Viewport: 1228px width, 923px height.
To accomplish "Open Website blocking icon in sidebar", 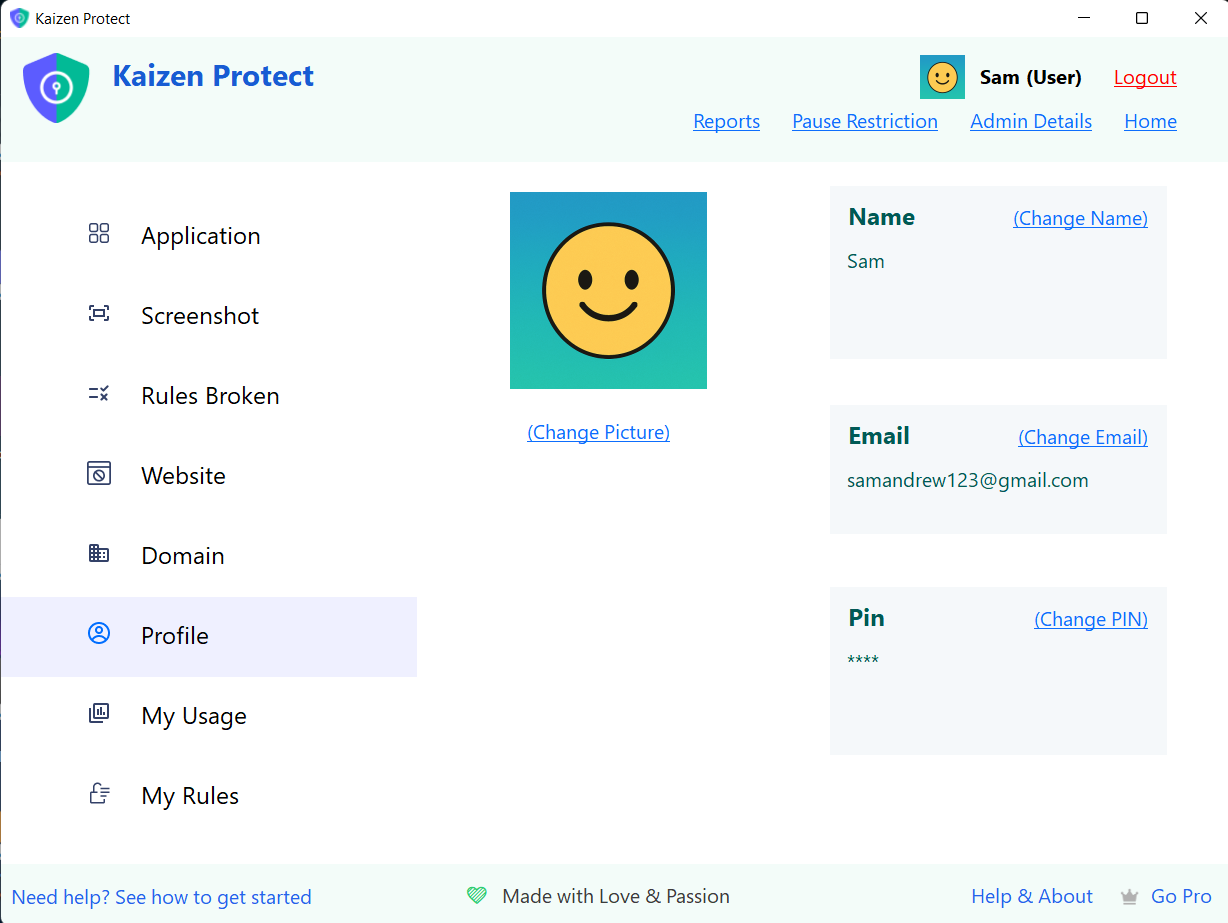I will 99,474.
